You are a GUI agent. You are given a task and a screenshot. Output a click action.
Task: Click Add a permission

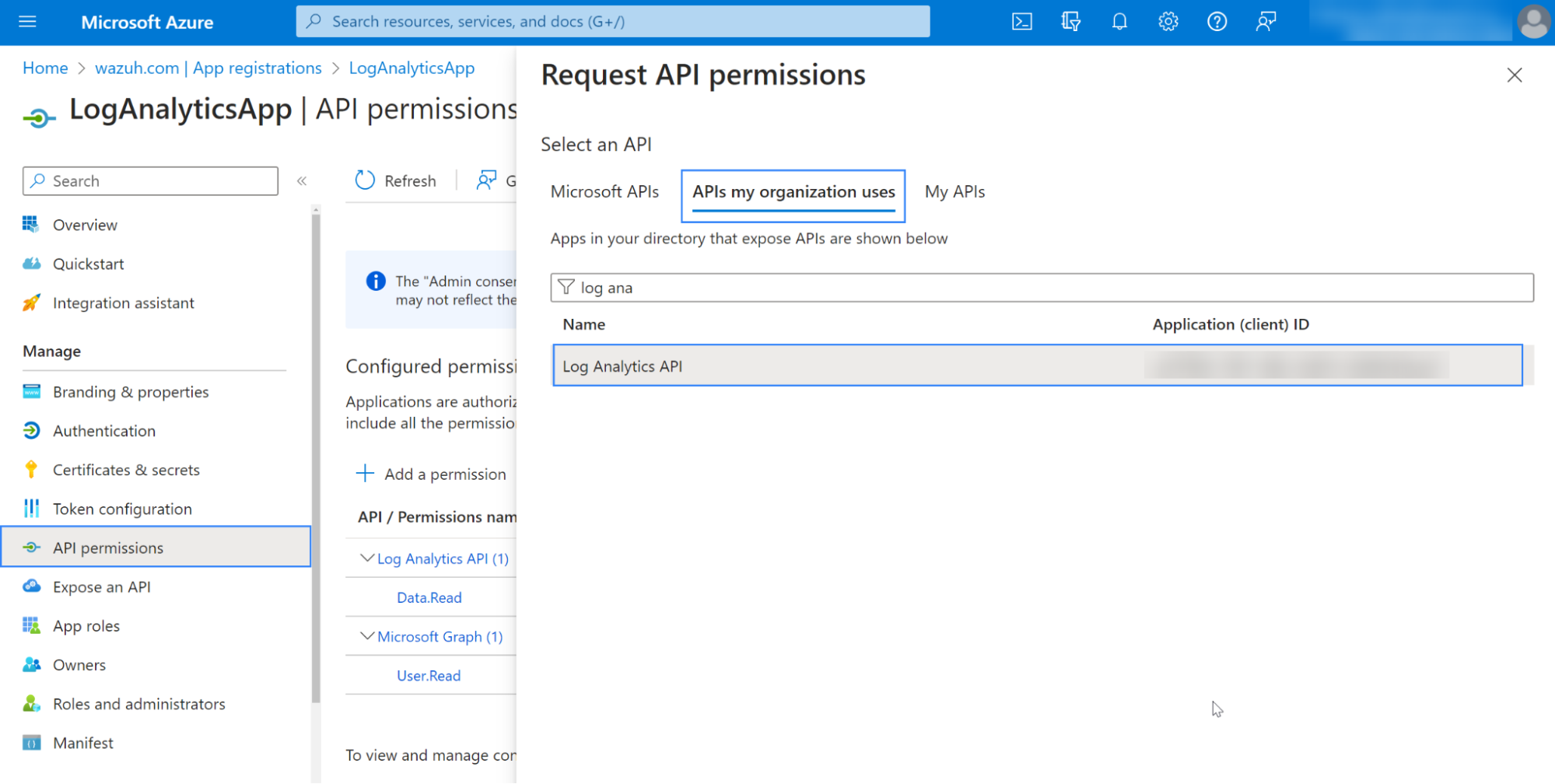[x=431, y=474]
